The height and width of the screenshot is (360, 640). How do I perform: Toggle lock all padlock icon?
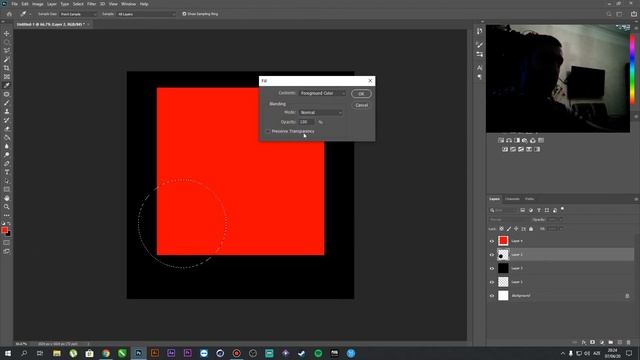(x=531, y=229)
